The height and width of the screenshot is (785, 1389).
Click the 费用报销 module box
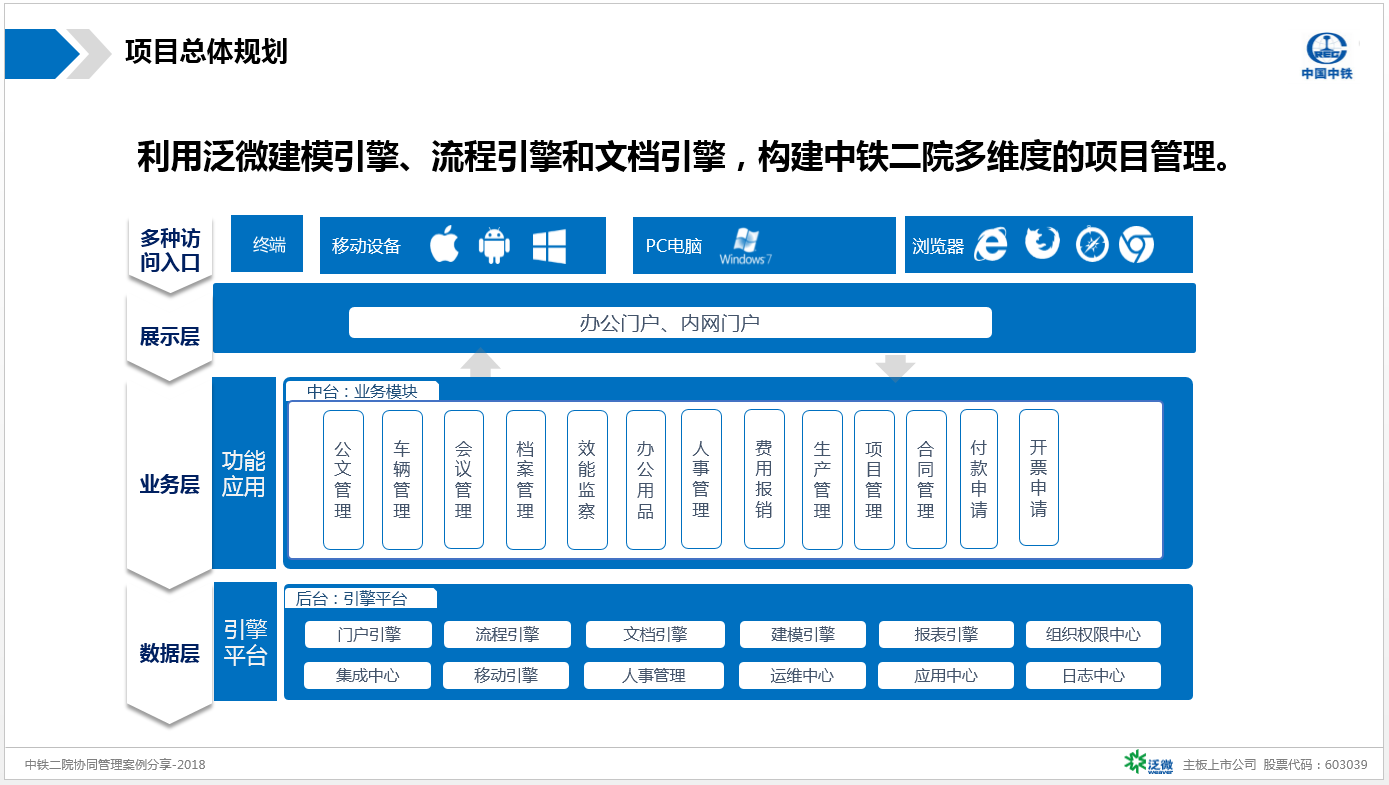(x=764, y=480)
